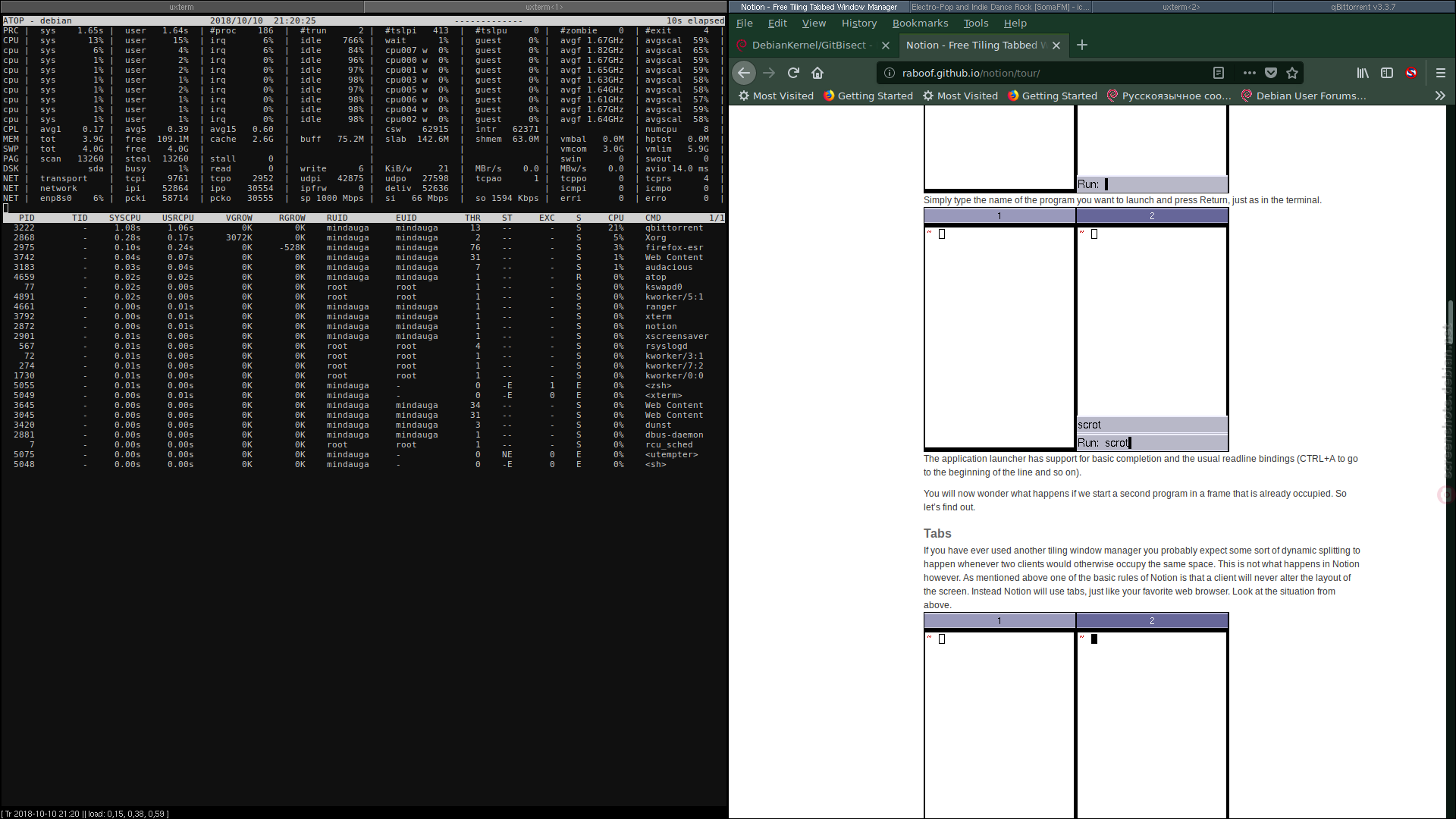The width and height of the screenshot is (1456, 819).
Task: Open the Firefox home page icon
Action: pos(817,73)
